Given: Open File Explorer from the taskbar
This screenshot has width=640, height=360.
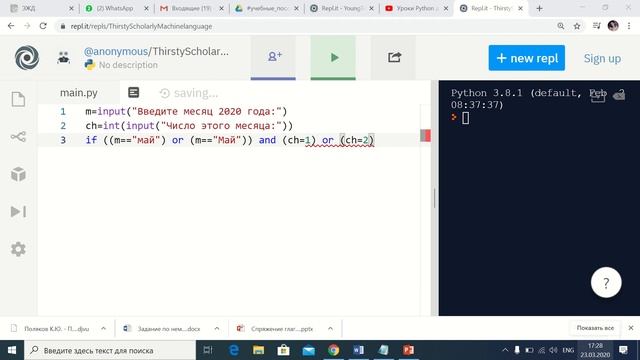Looking at the screenshot, I should point(258,350).
